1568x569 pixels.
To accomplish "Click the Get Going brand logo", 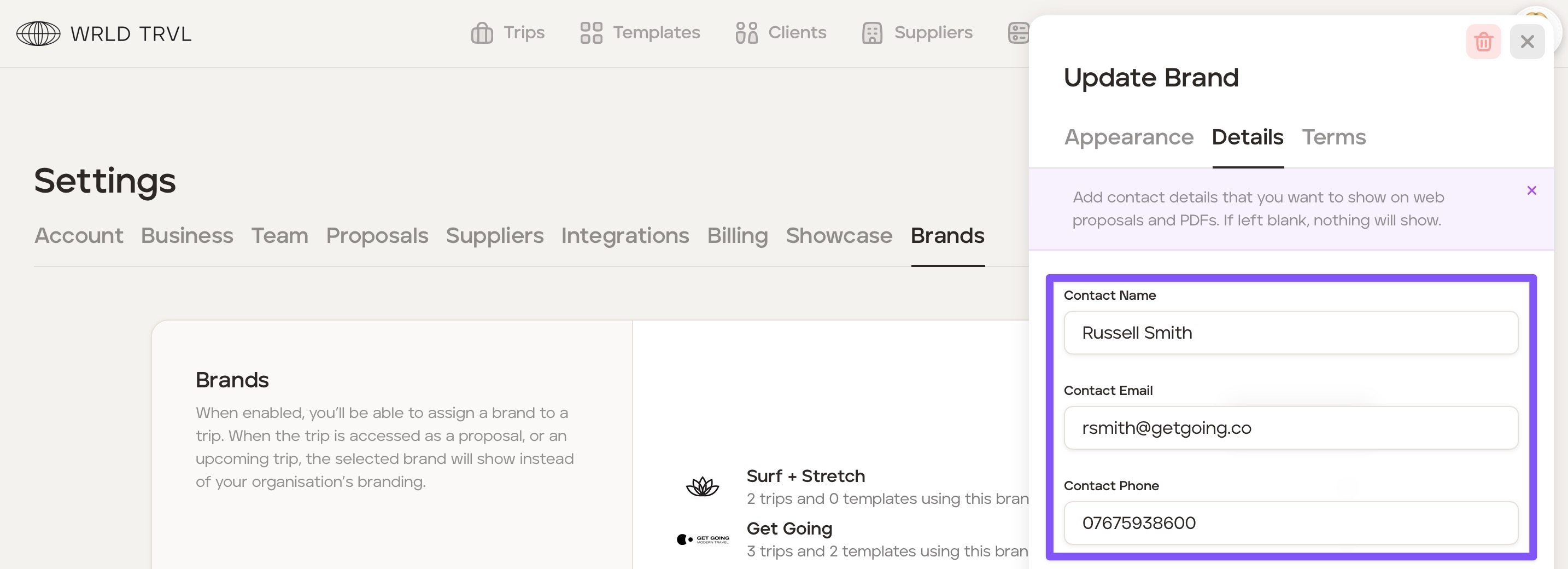I will pyautogui.click(x=703, y=539).
